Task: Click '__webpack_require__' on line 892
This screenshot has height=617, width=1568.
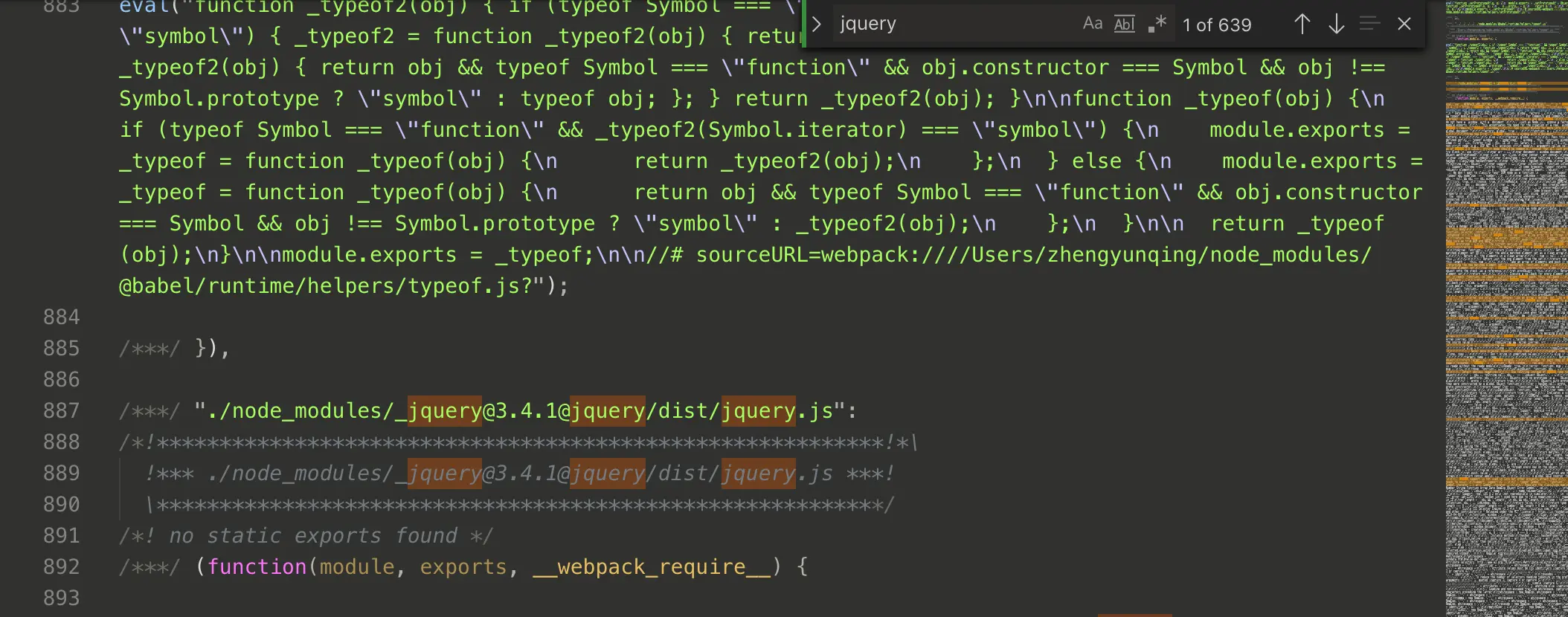Action: (652, 568)
